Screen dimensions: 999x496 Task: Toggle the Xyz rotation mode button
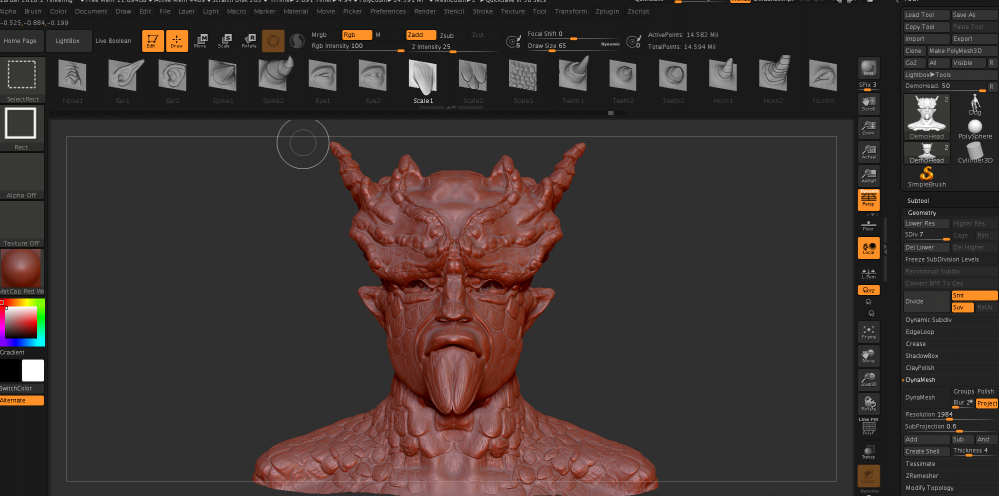[868, 290]
